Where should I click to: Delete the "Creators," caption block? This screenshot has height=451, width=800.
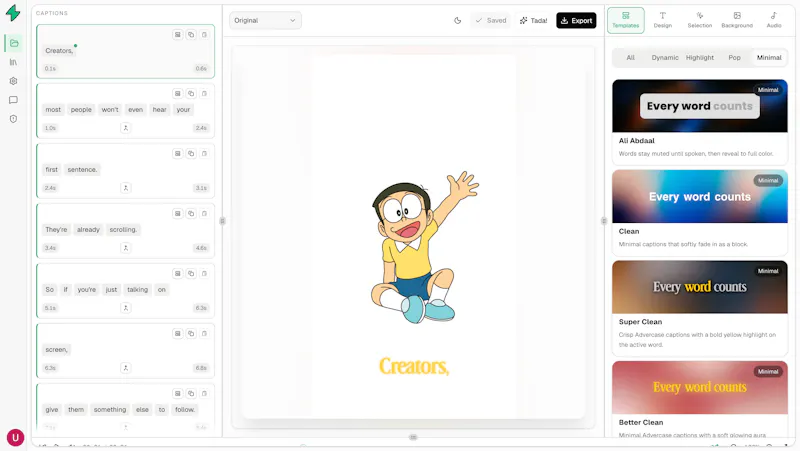tap(204, 35)
